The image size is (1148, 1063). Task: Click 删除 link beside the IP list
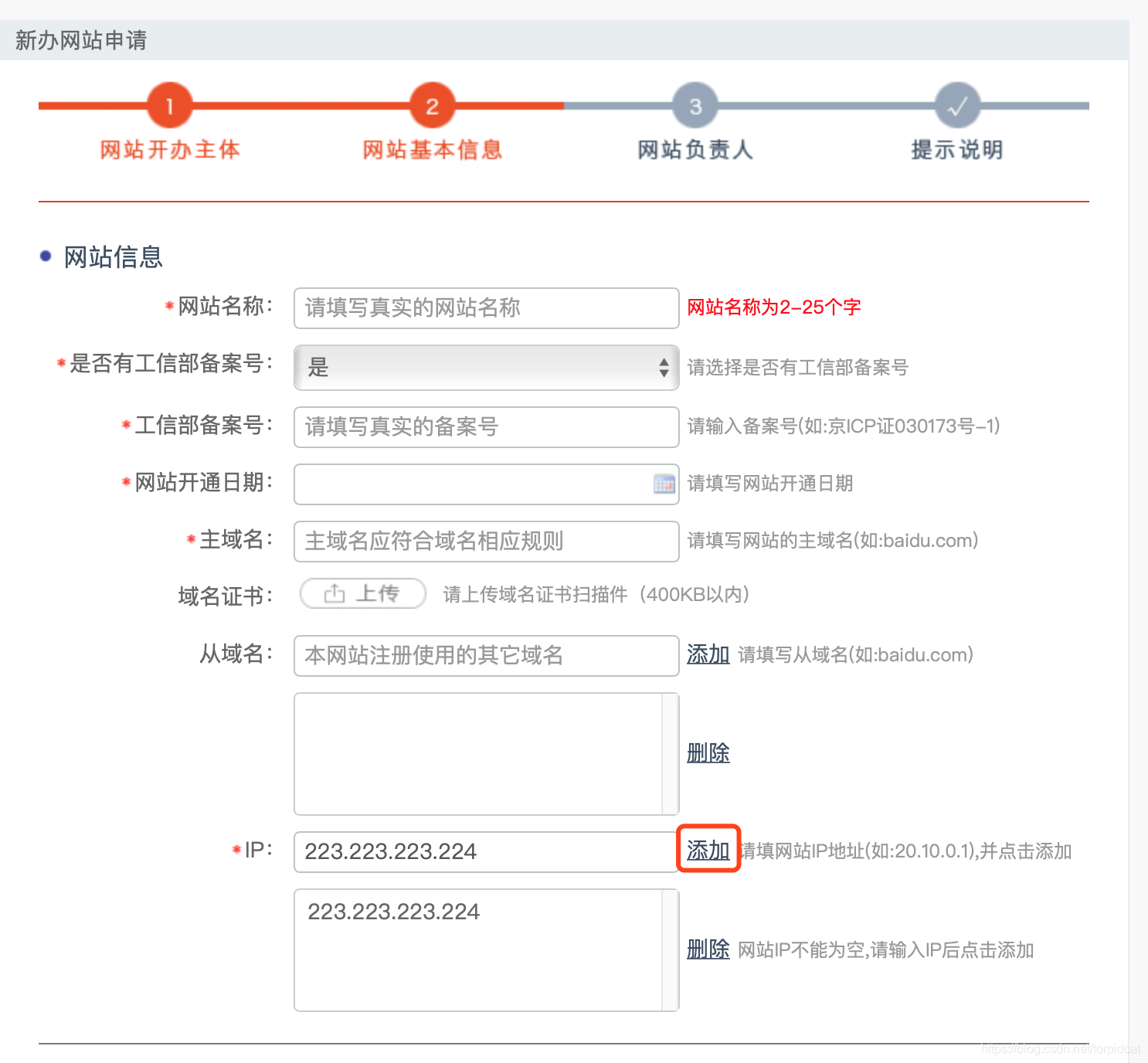click(x=708, y=949)
